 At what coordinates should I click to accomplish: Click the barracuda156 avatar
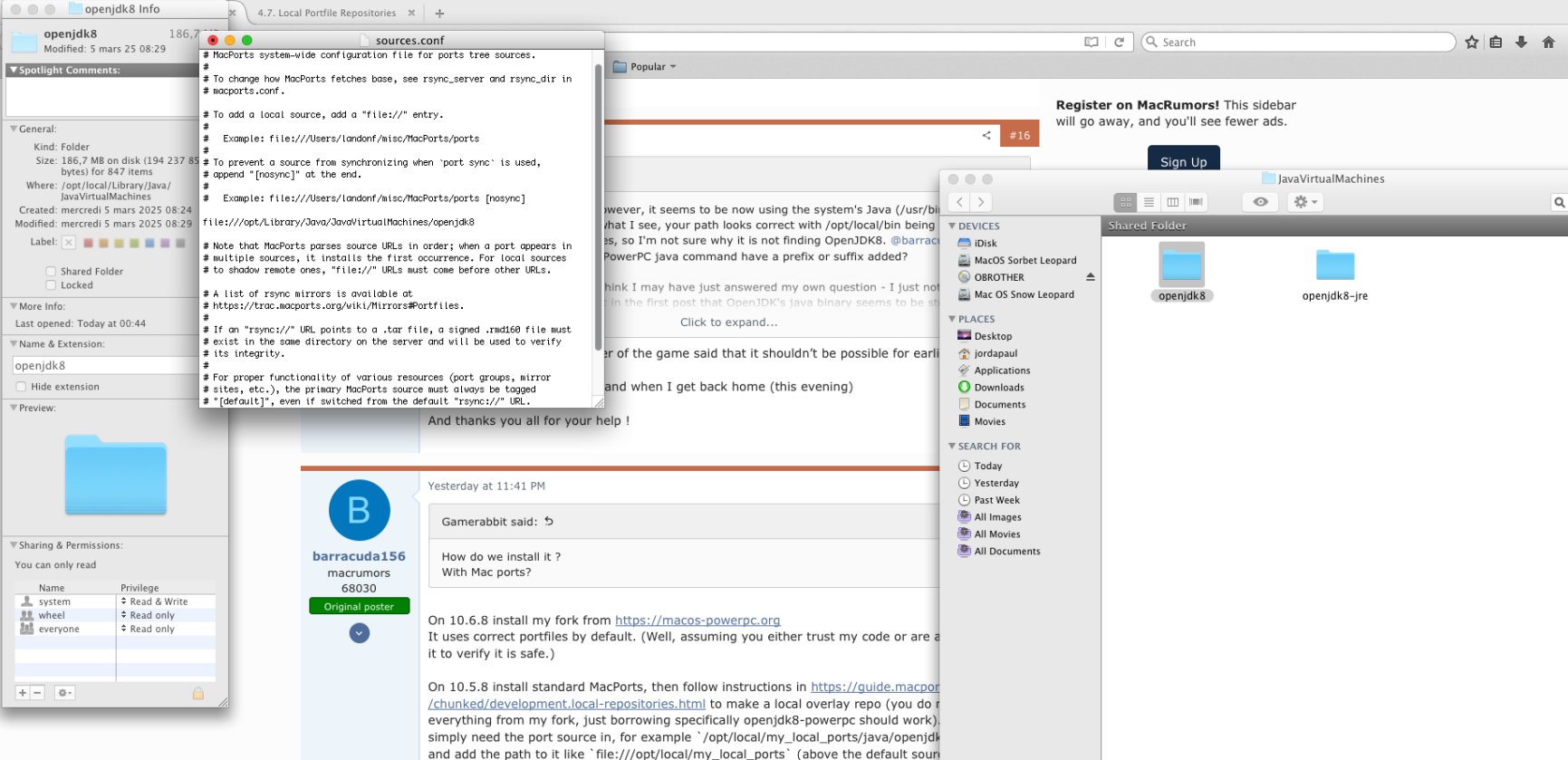pos(359,510)
